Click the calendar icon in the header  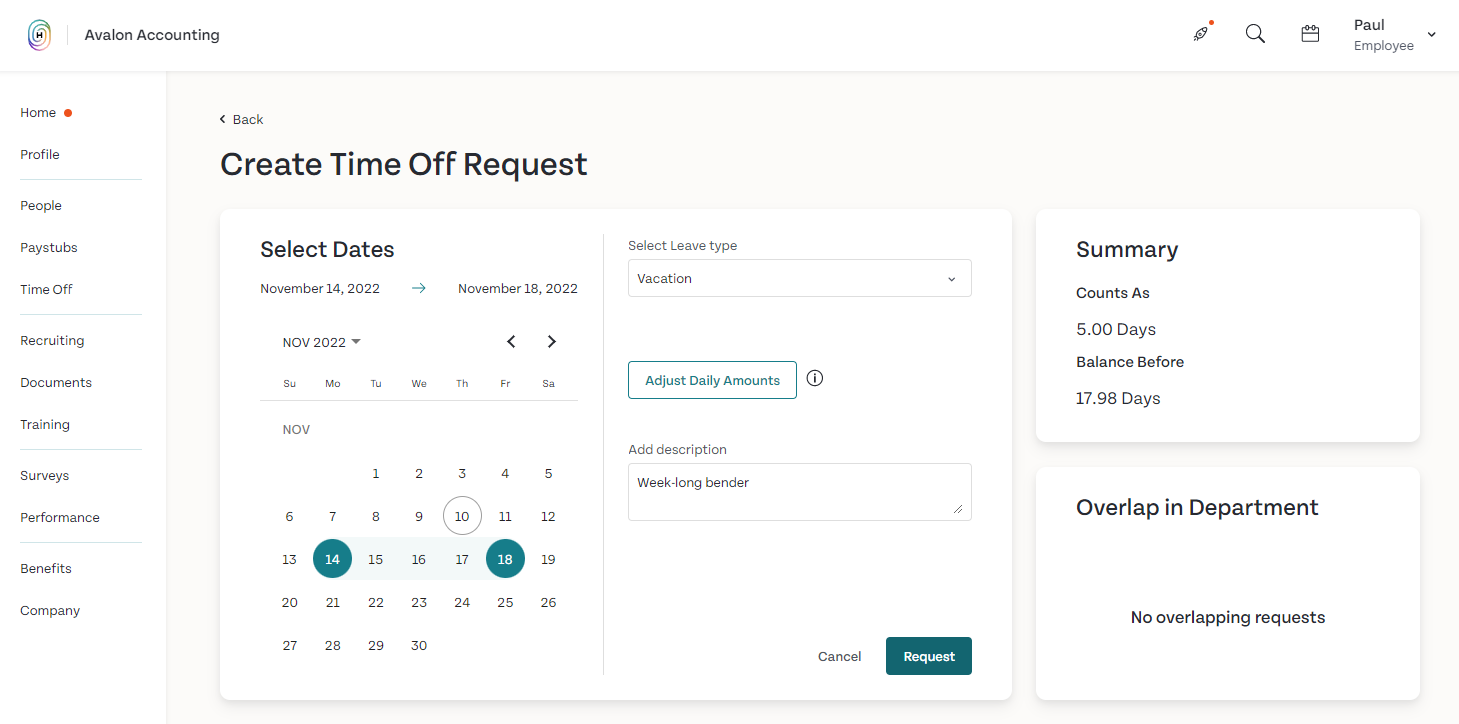[x=1310, y=33]
